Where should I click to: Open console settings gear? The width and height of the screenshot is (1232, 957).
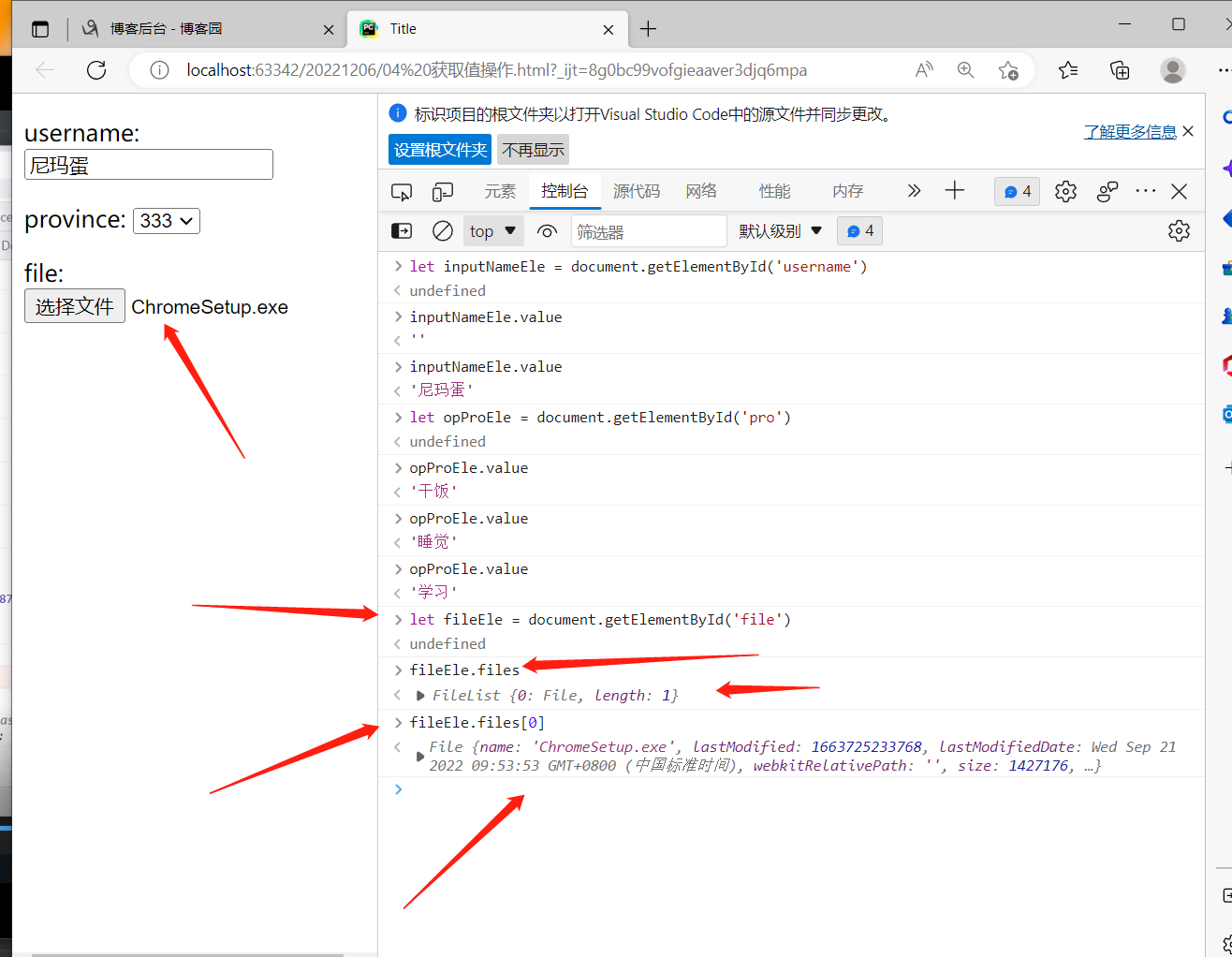coord(1179,231)
